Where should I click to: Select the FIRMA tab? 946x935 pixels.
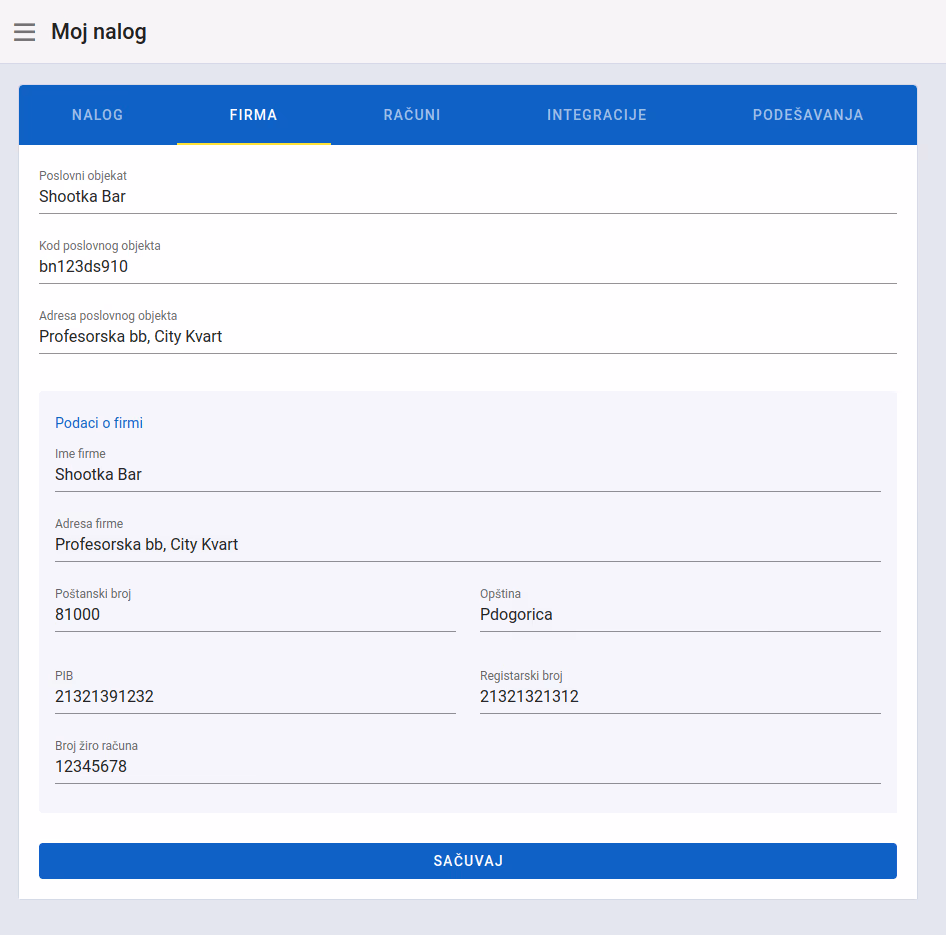click(x=253, y=115)
